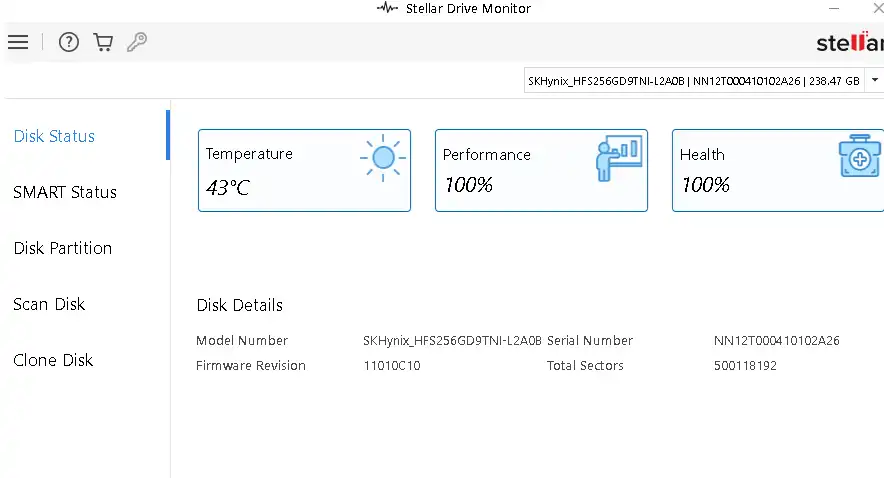Click the performance presentation chart icon
Screen dimensions: 884x478
617,159
